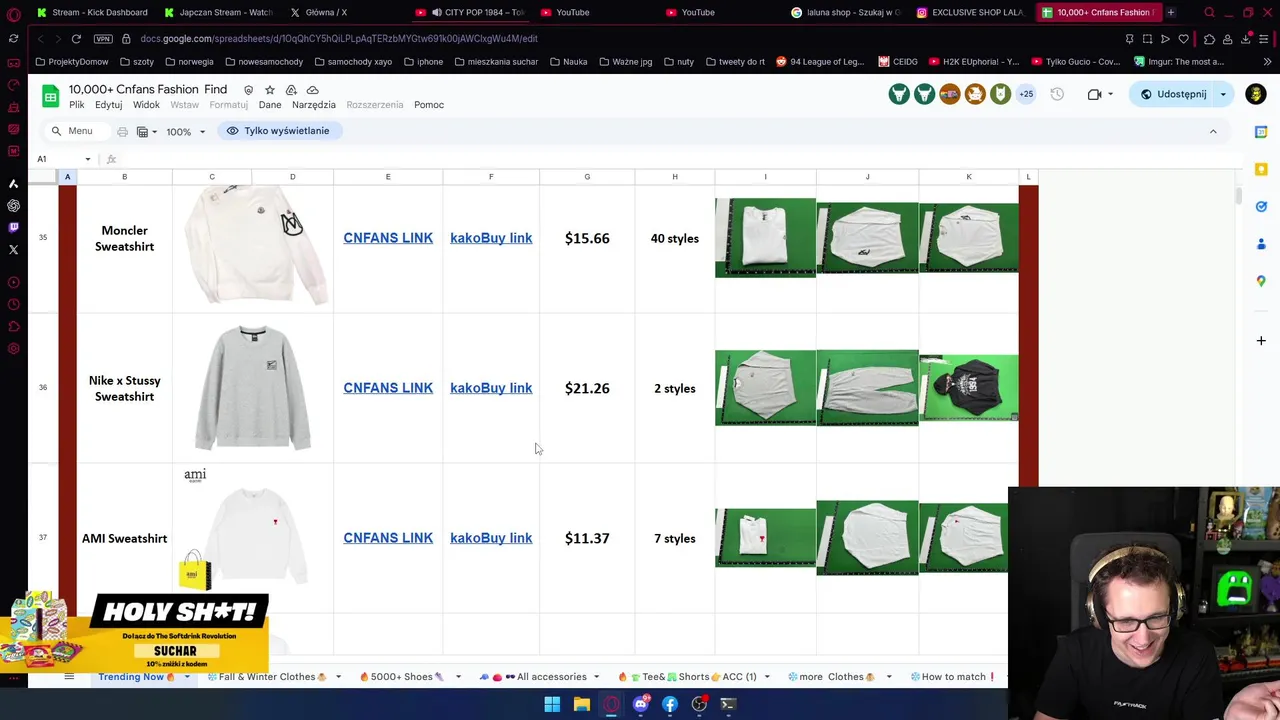Collapse the toolbar with the chevron arrow
Image resolution: width=1280 pixels, height=720 pixels.
click(x=1213, y=131)
